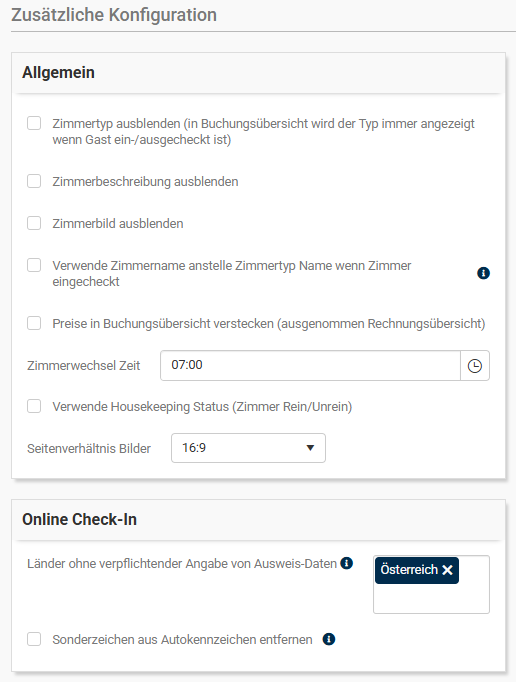516x682 pixels.
Task: Show info for Sonderzeichen aus Autokennzeichen
Action: (329, 639)
